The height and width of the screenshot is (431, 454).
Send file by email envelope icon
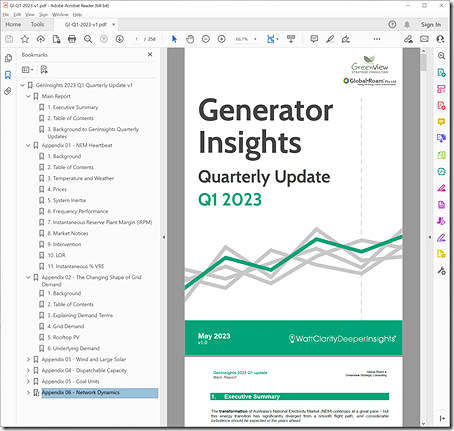[x=424, y=39]
